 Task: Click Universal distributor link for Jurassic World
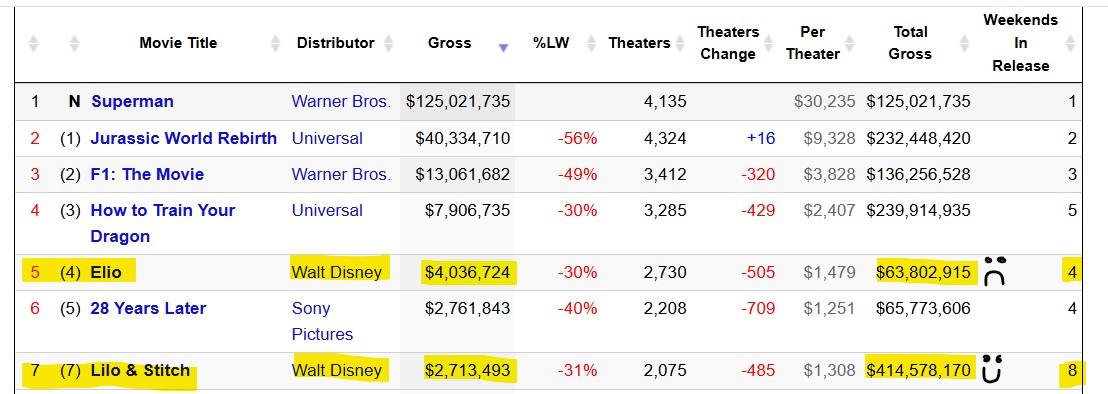pyautogui.click(x=327, y=138)
